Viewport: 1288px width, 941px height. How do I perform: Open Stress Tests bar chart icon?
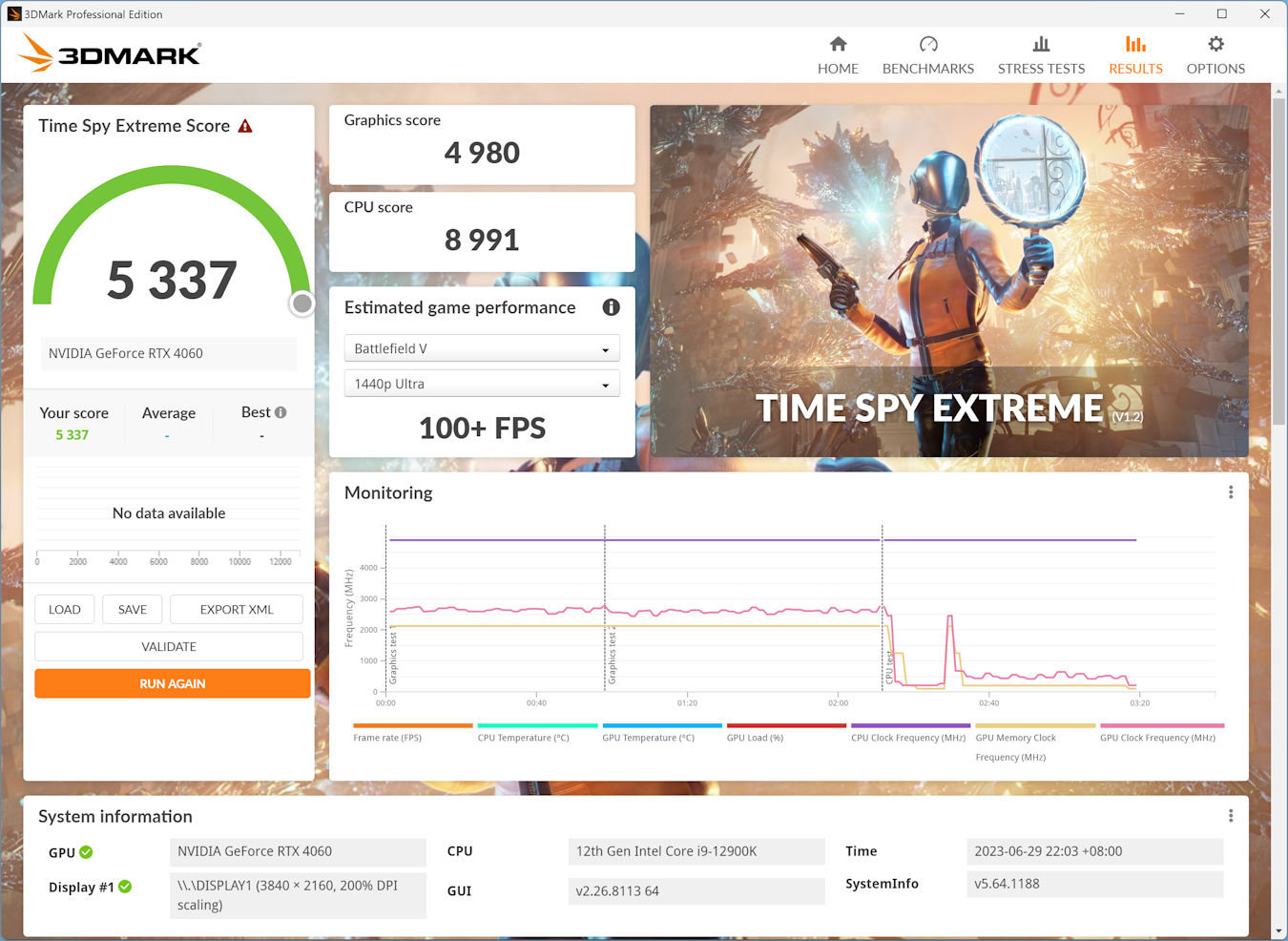click(1041, 44)
